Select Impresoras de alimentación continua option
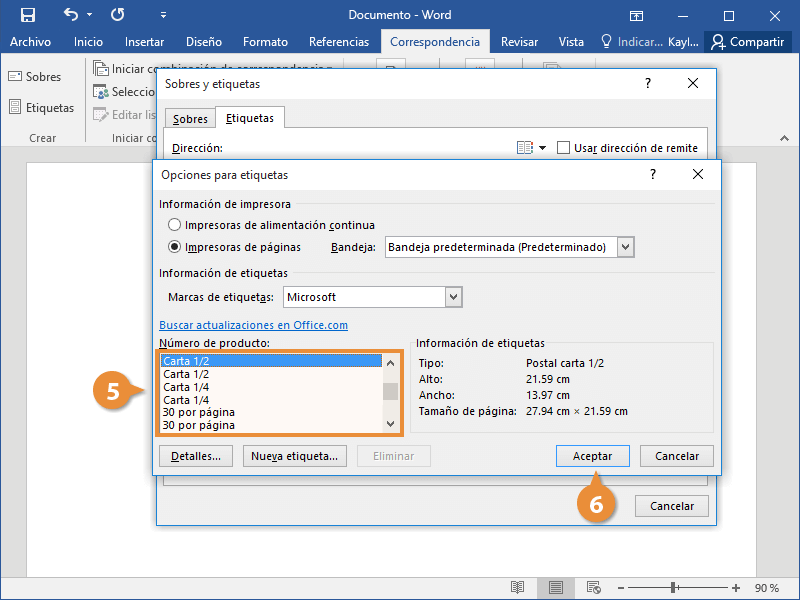800x600 pixels. (x=175, y=225)
